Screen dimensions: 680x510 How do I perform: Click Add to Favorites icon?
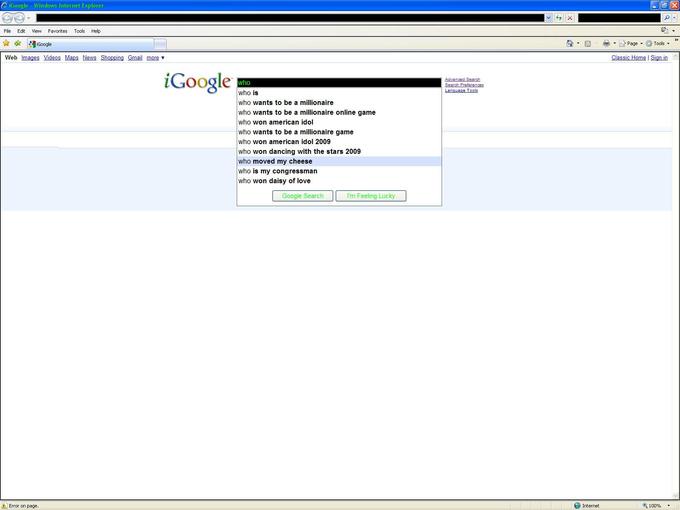tap(18, 43)
